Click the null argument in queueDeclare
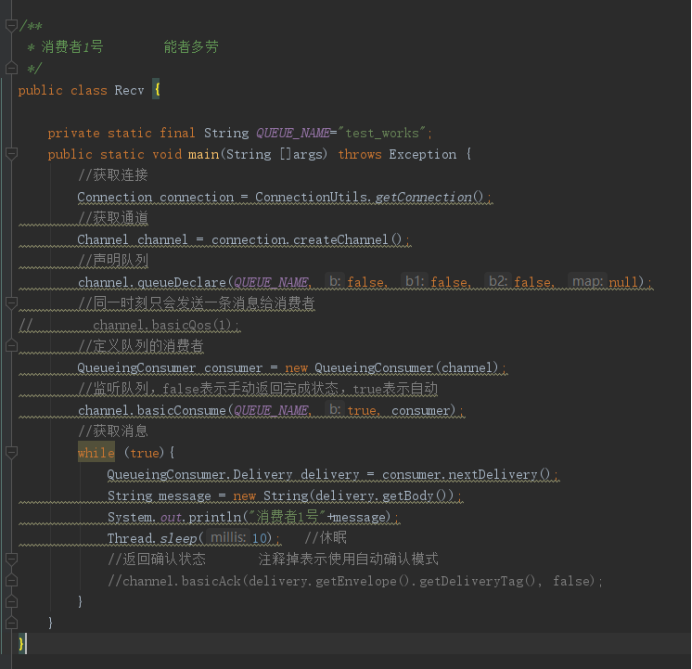This screenshot has width=692, height=669. click(x=623, y=282)
